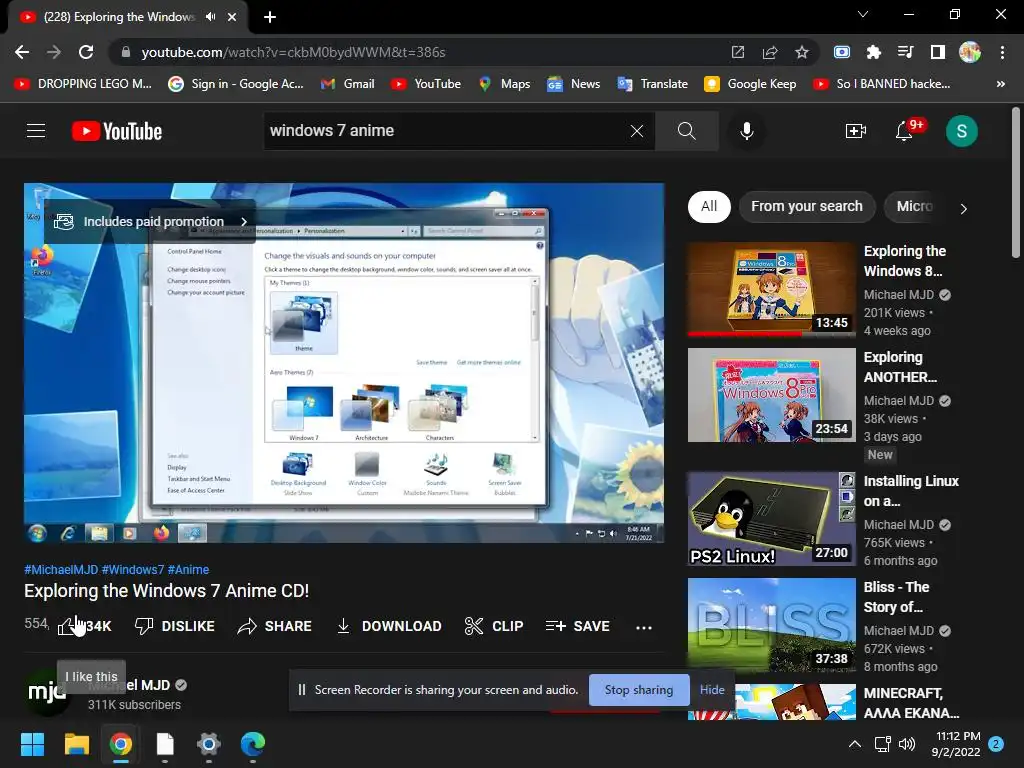
Task: Open the media controls icon in toolbar
Action: 906,52
